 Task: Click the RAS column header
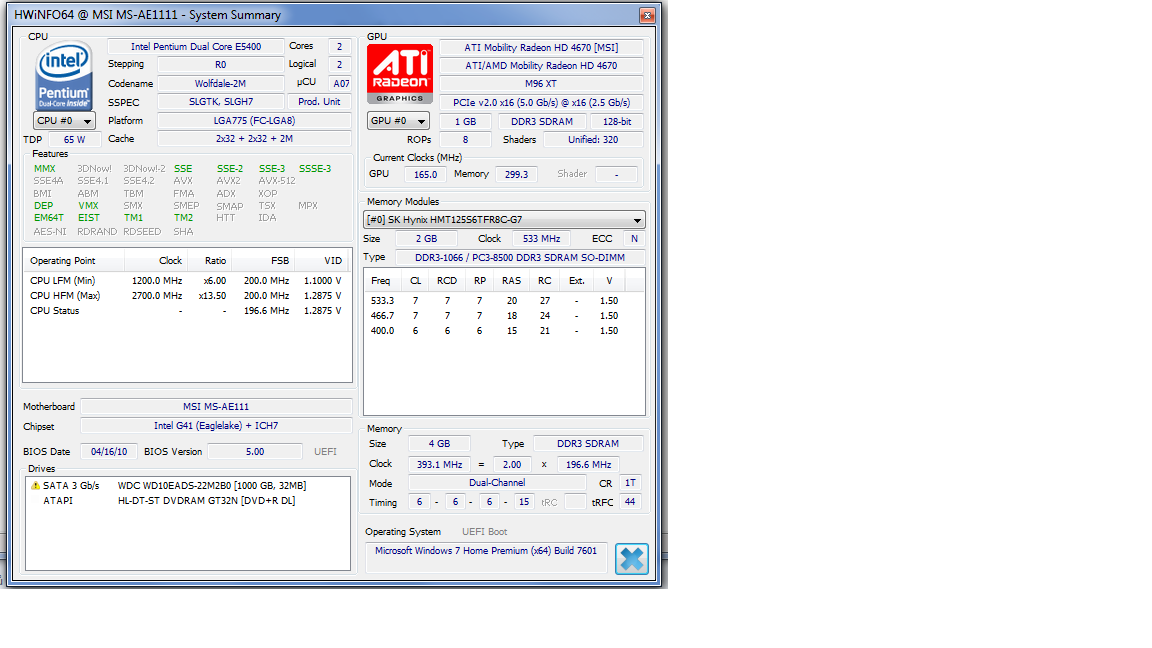[x=511, y=281]
